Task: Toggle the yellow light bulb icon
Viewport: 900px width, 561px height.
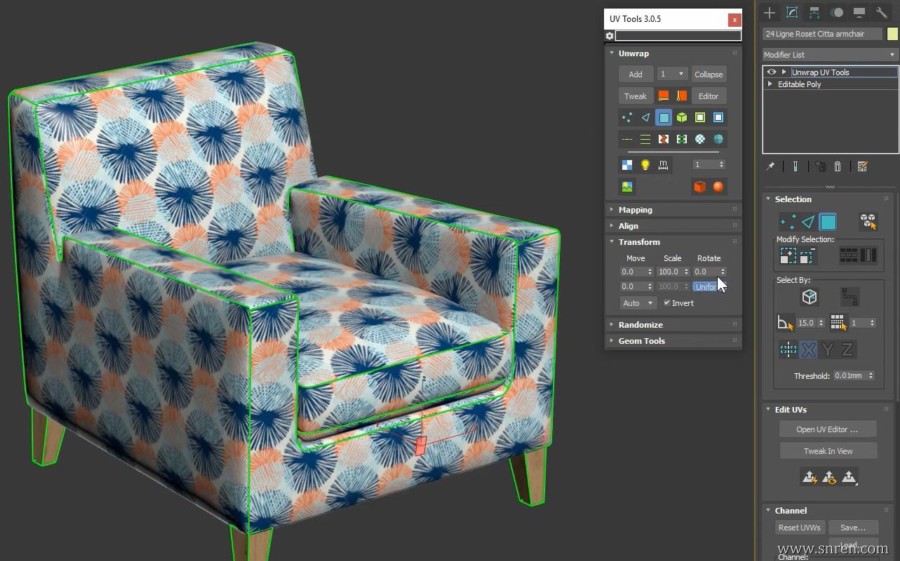Action: point(645,165)
